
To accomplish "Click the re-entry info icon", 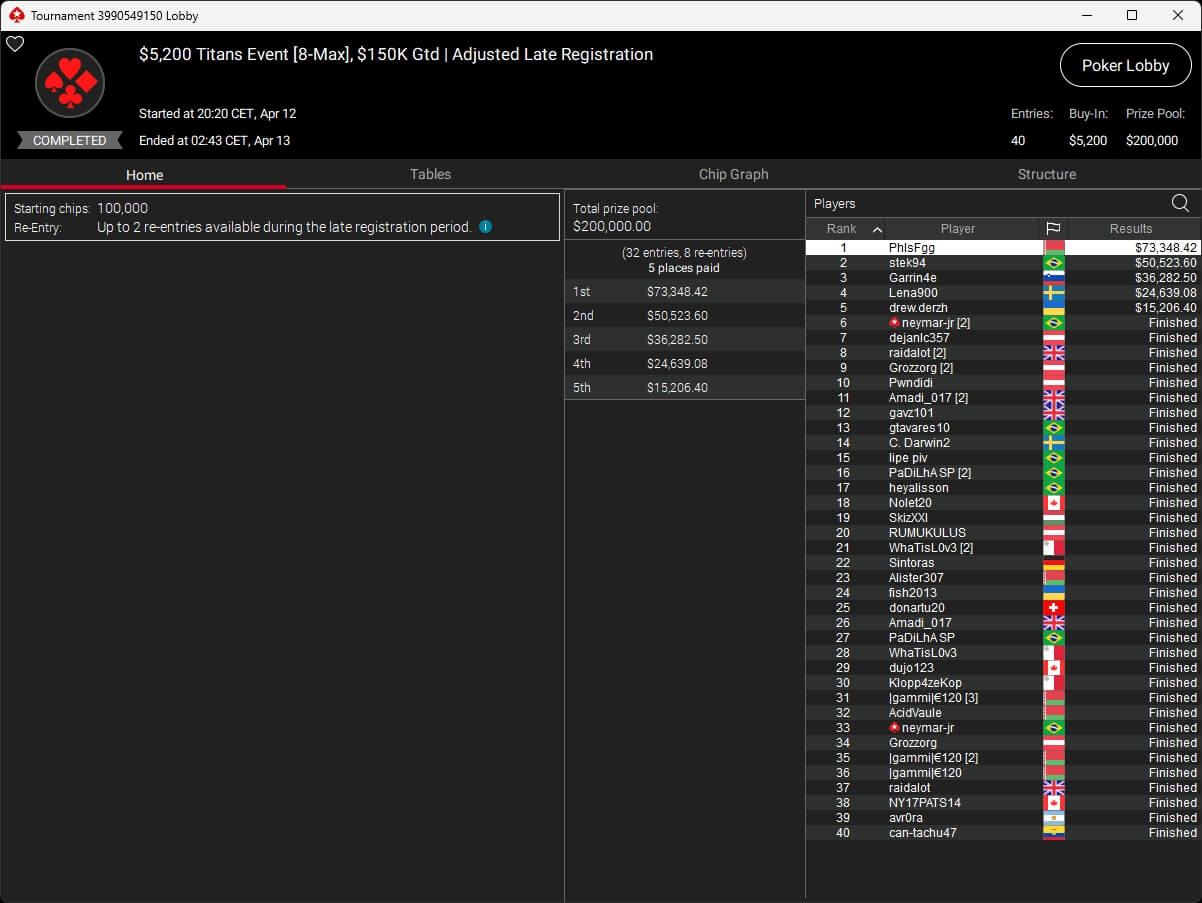I will (x=486, y=227).
